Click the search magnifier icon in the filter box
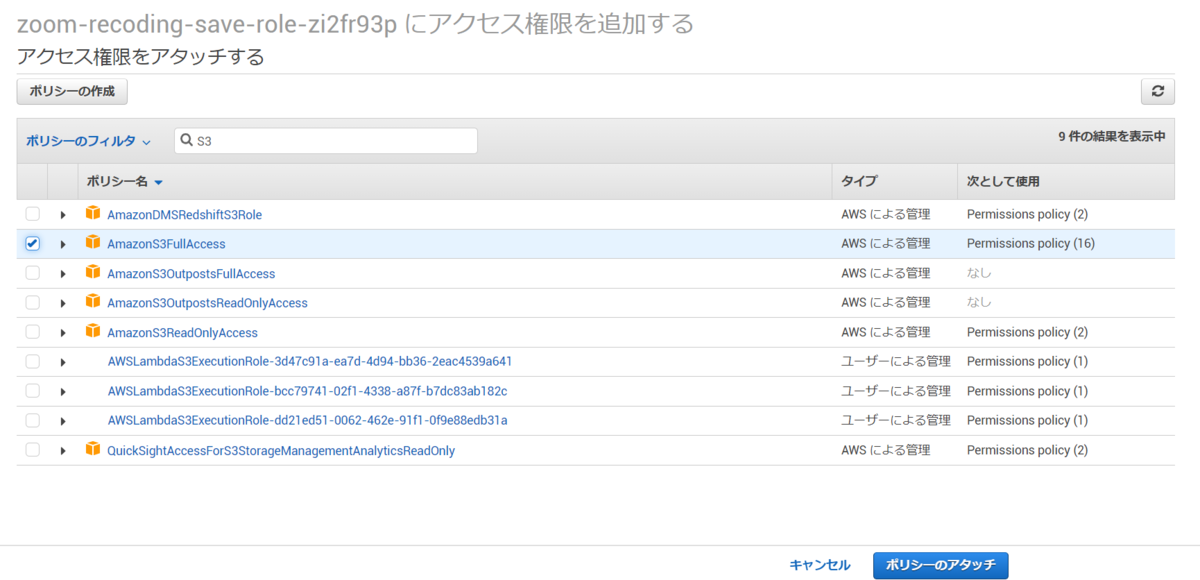This screenshot has width=1200, height=580. coord(187,140)
